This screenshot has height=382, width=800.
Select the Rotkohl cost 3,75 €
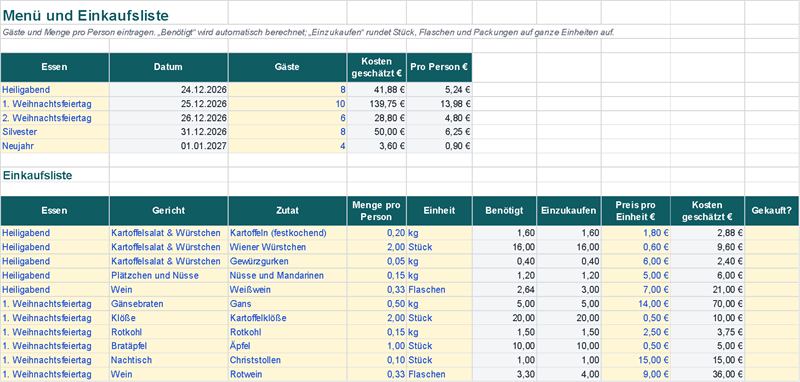tap(707, 332)
